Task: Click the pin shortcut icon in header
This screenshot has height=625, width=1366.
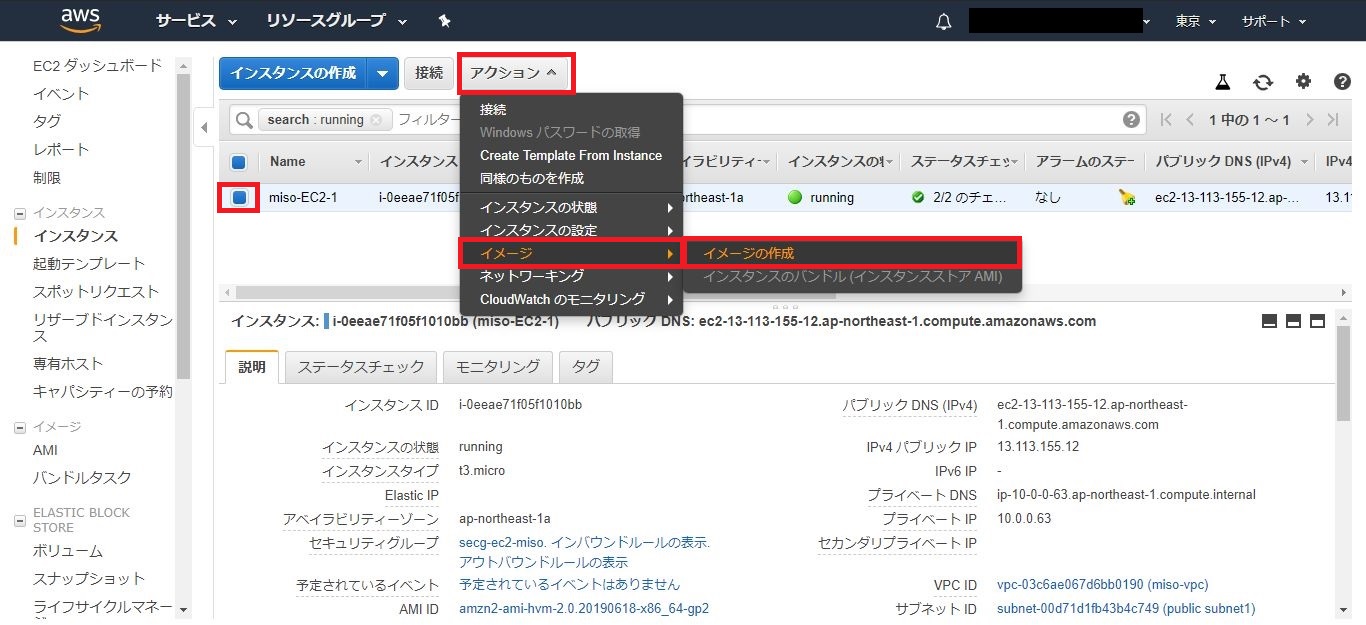Action: pos(445,21)
